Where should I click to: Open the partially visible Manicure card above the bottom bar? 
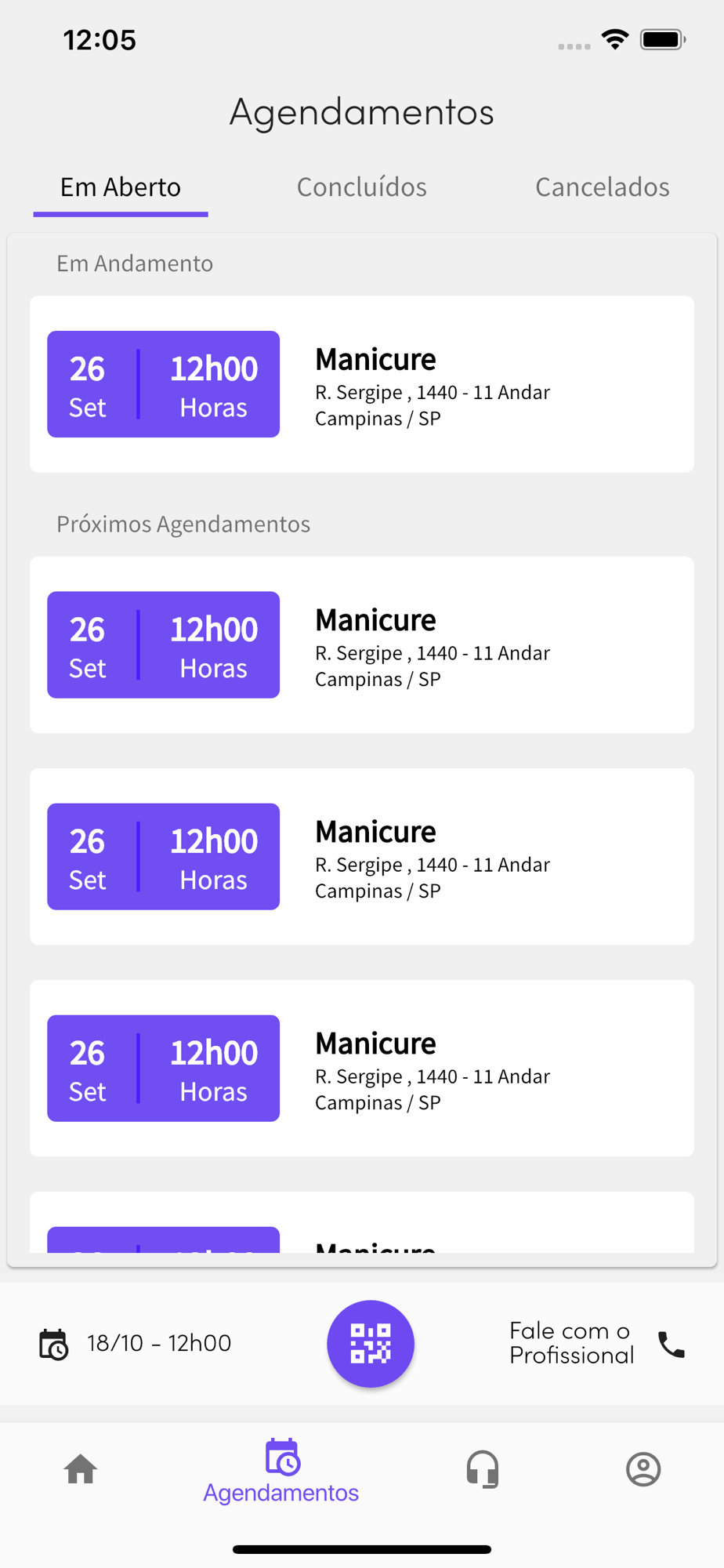(362, 1221)
